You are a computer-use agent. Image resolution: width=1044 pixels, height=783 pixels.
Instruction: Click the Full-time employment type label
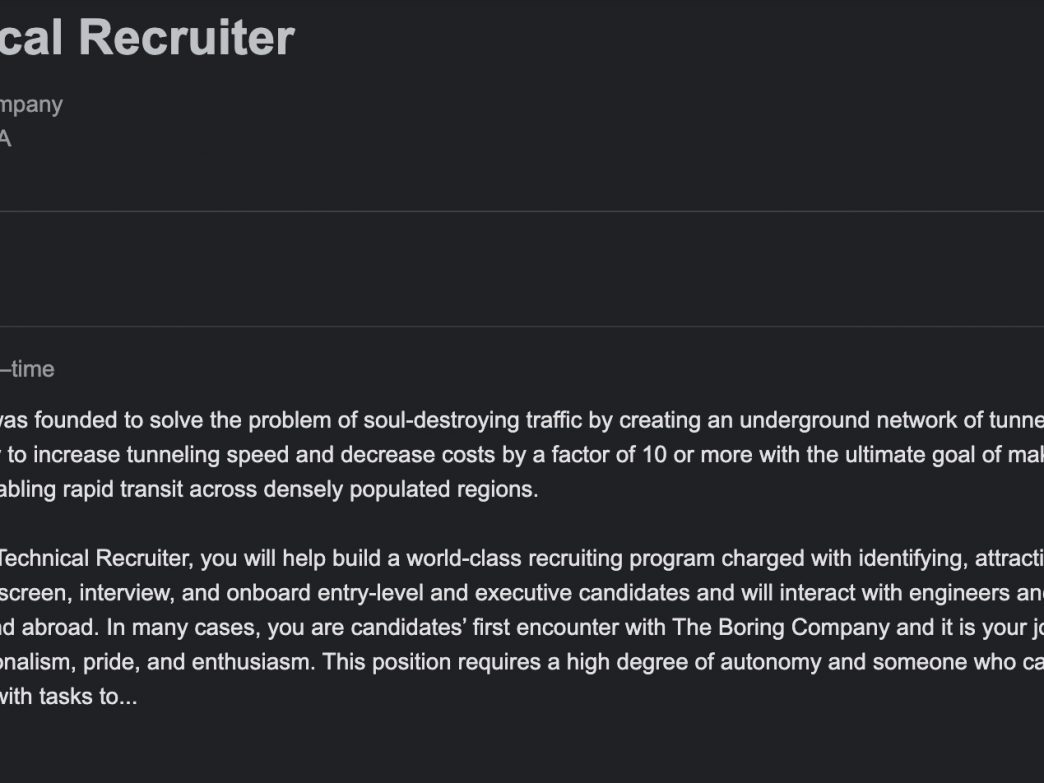pyautogui.click(x=27, y=369)
